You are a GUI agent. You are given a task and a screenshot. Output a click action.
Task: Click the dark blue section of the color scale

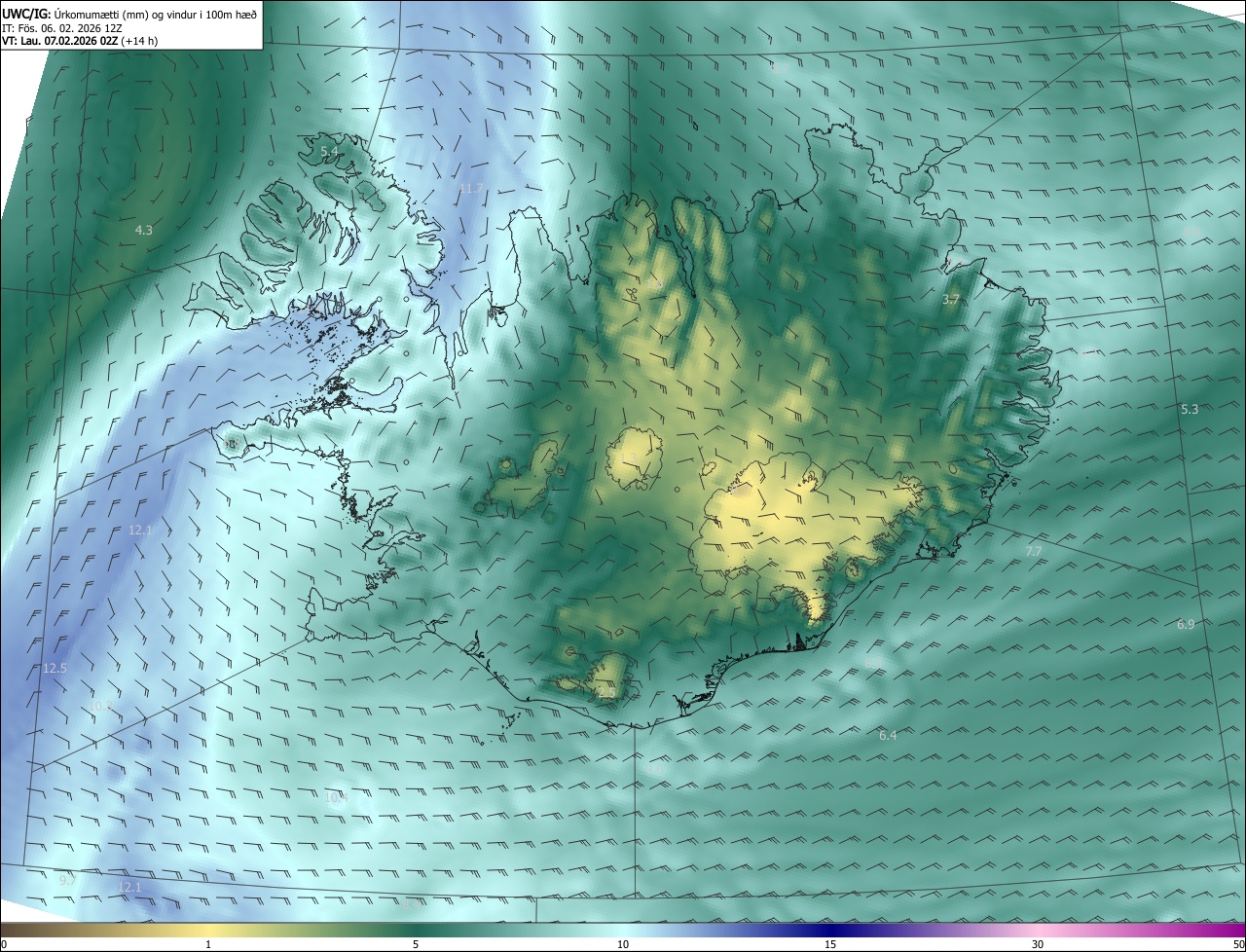tap(830, 931)
